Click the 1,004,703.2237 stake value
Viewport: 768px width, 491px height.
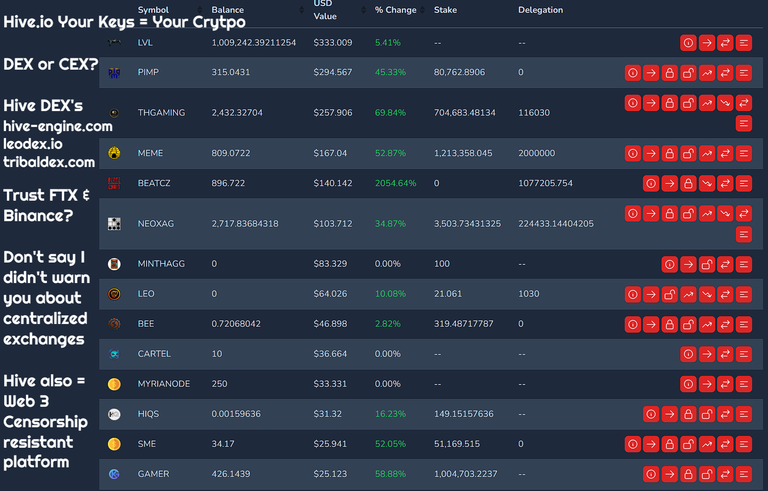pyautogui.click(x=465, y=474)
